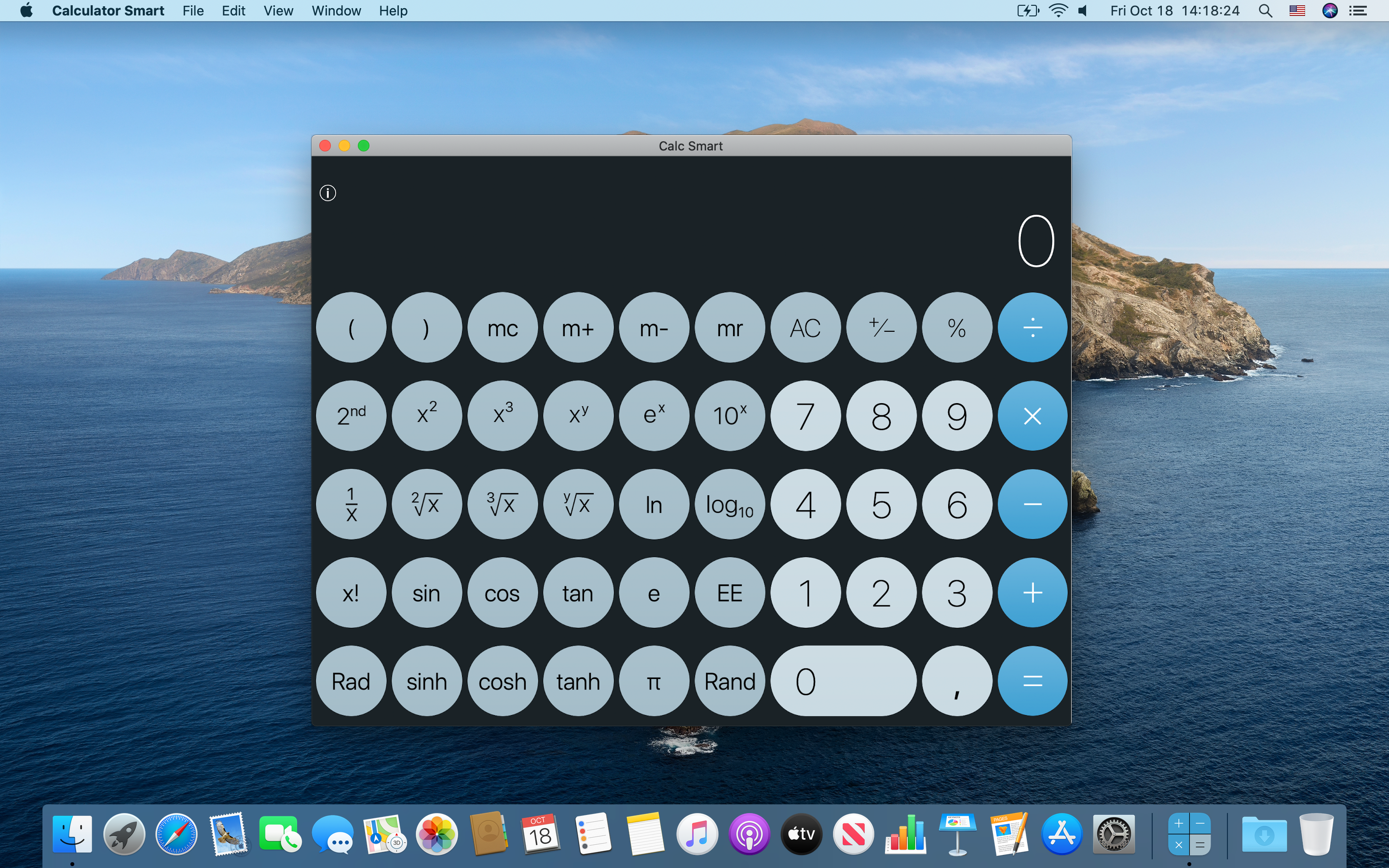Screen dimensions: 1389x868
Task: Click the tanh key
Action: point(578,681)
